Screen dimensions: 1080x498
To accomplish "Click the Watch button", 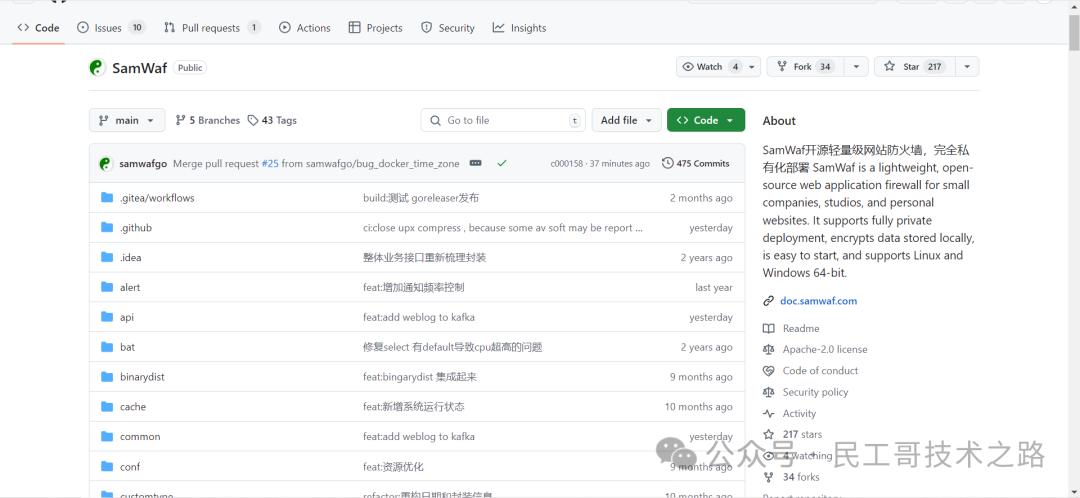I will pos(710,67).
